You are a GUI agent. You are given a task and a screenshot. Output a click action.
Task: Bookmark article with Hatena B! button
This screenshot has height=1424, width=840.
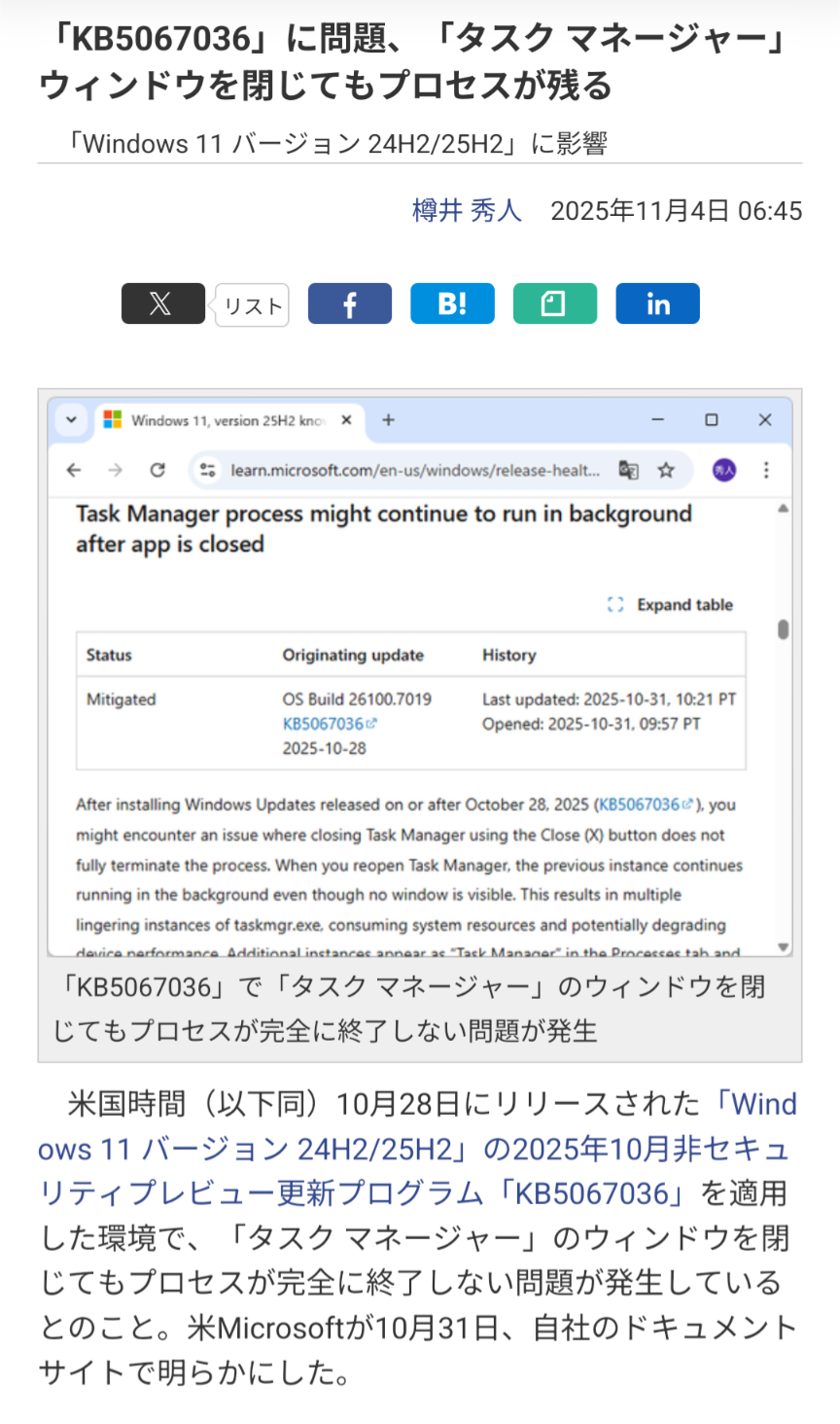(x=452, y=303)
